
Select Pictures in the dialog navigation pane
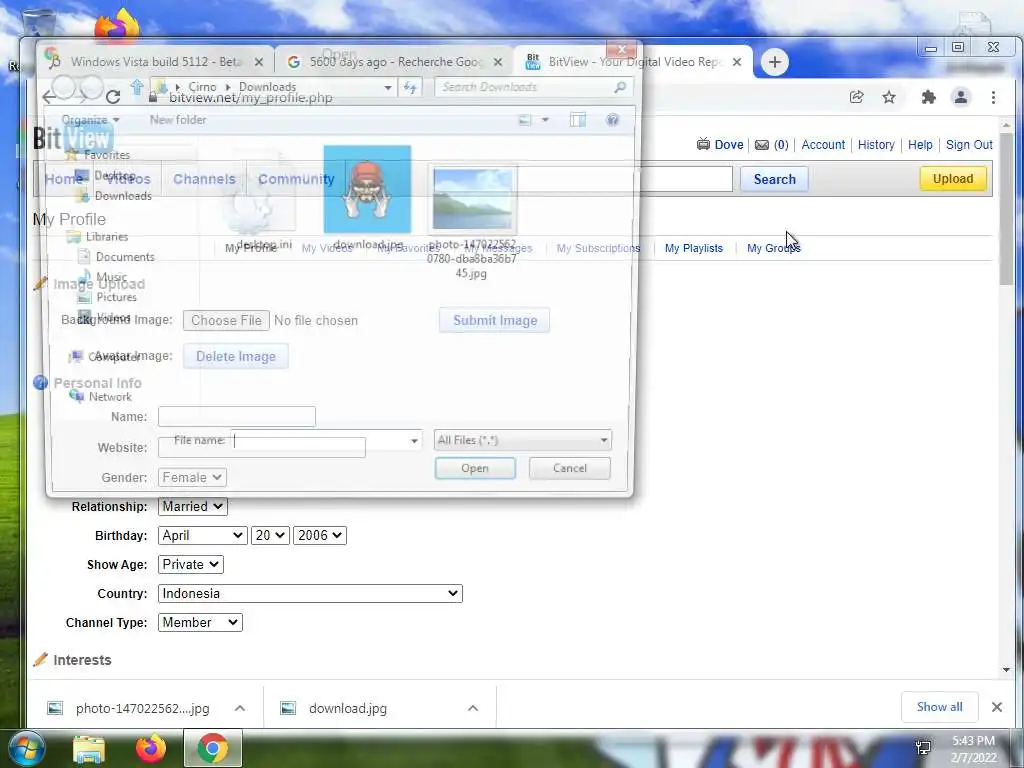(116, 297)
